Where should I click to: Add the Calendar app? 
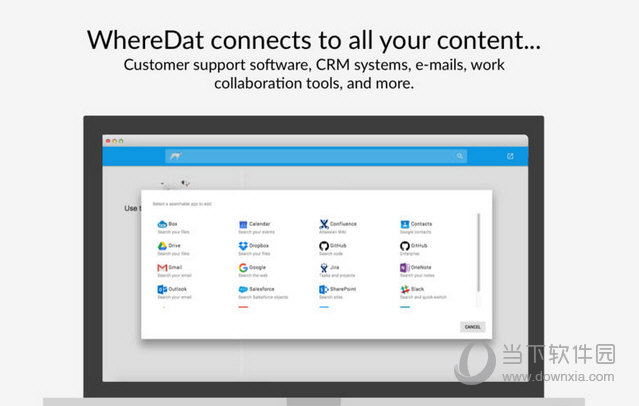[x=256, y=227]
